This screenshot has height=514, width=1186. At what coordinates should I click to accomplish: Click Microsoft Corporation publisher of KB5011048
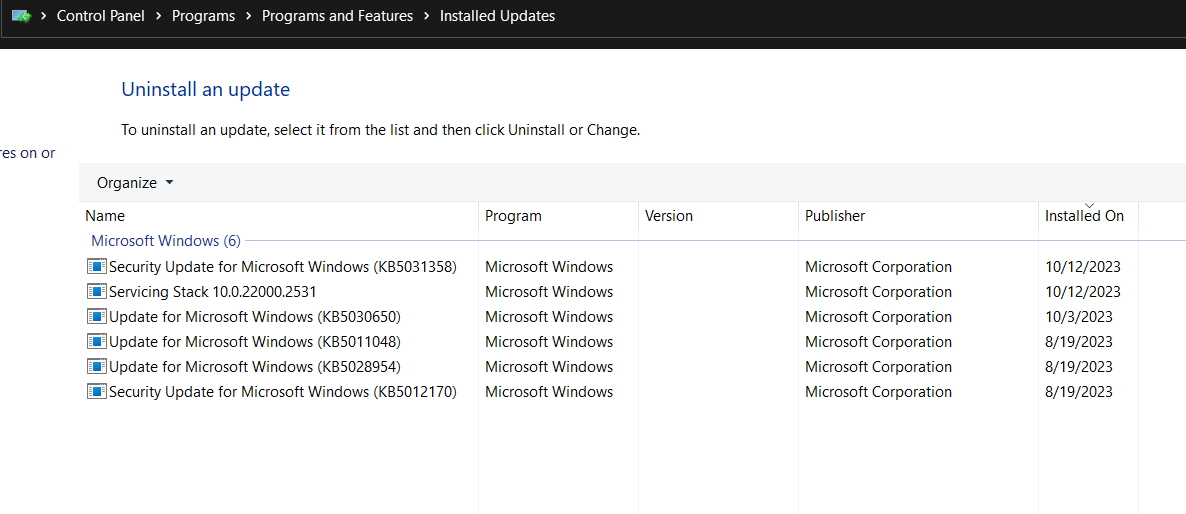[x=878, y=341]
